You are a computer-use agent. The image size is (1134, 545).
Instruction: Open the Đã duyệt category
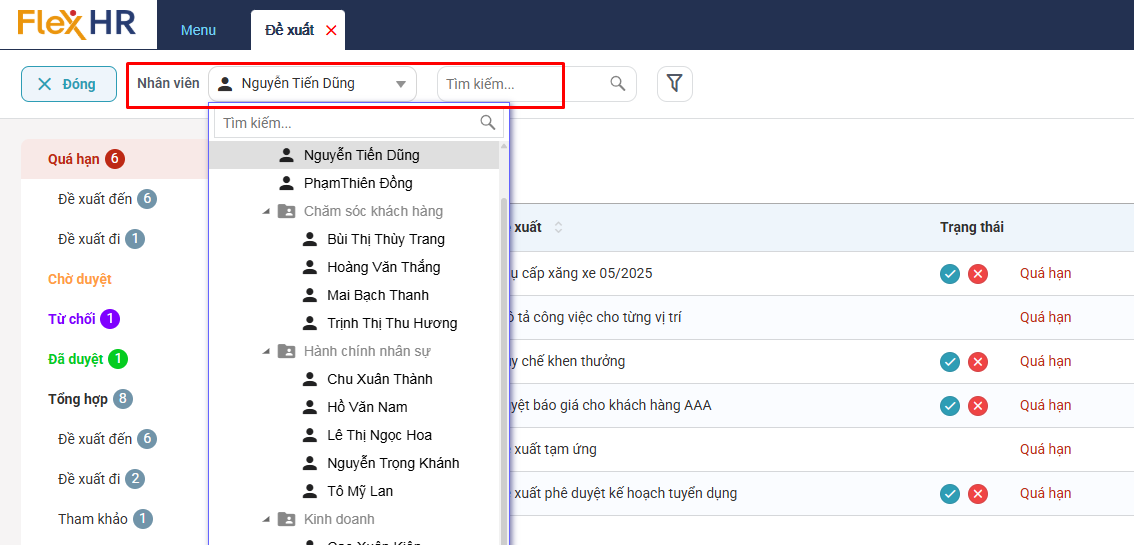coord(75,359)
